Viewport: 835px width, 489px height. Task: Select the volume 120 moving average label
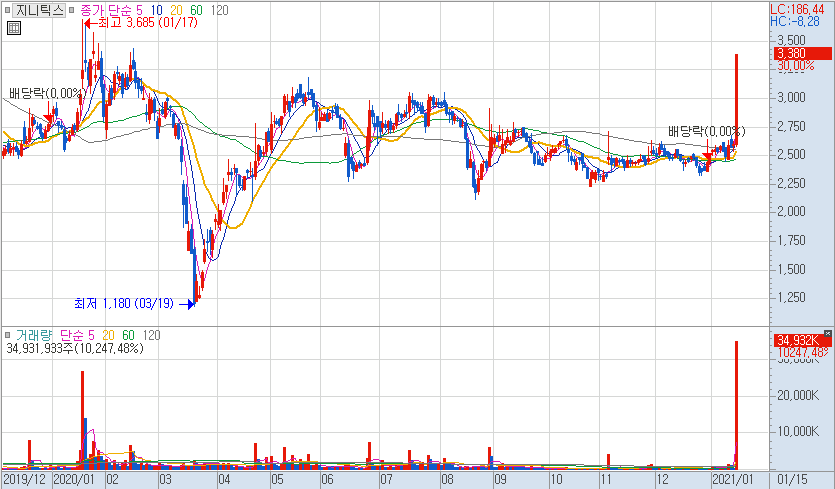click(x=151, y=335)
